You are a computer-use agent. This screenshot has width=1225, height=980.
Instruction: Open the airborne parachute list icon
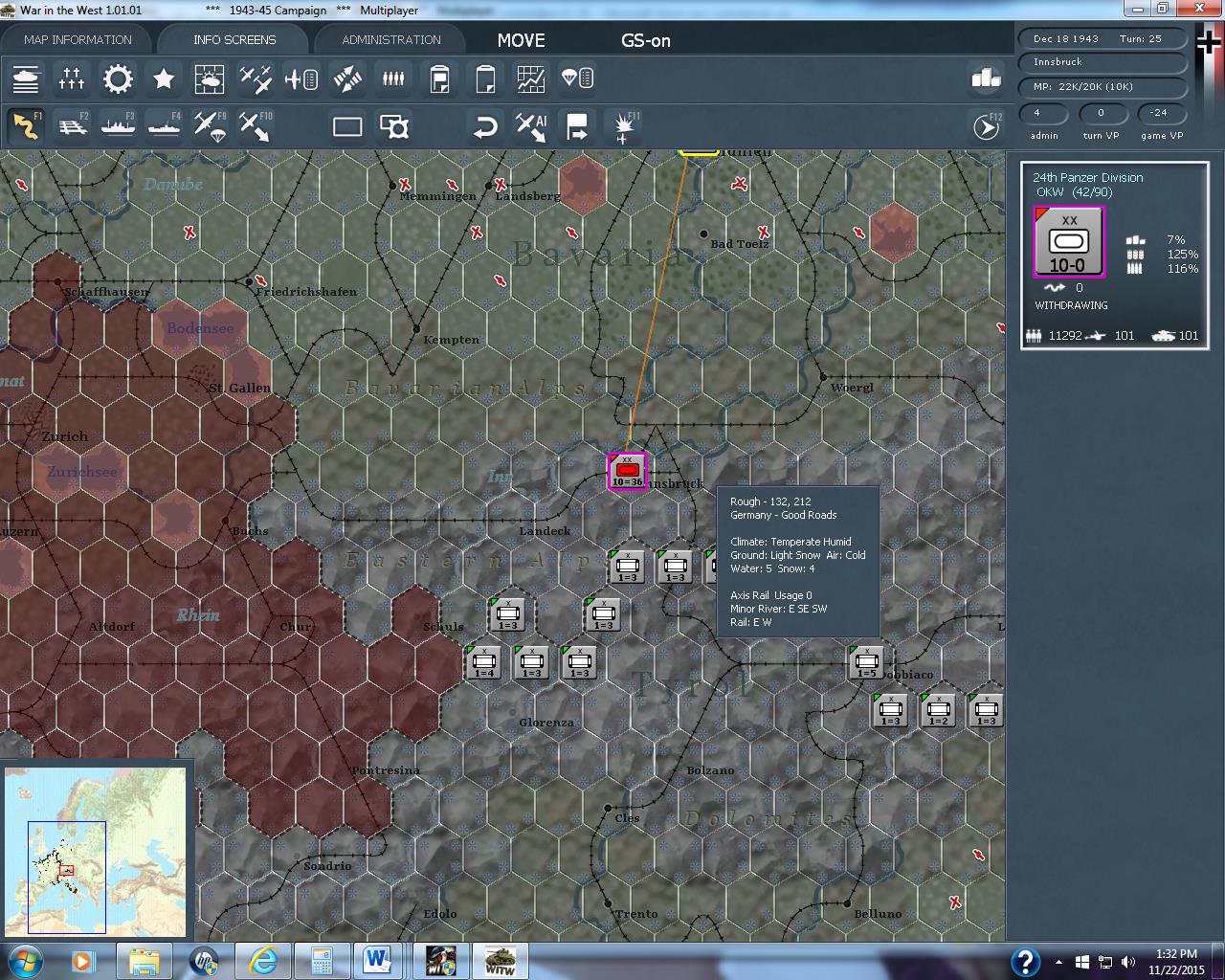pyautogui.click(x=577, y=78)
